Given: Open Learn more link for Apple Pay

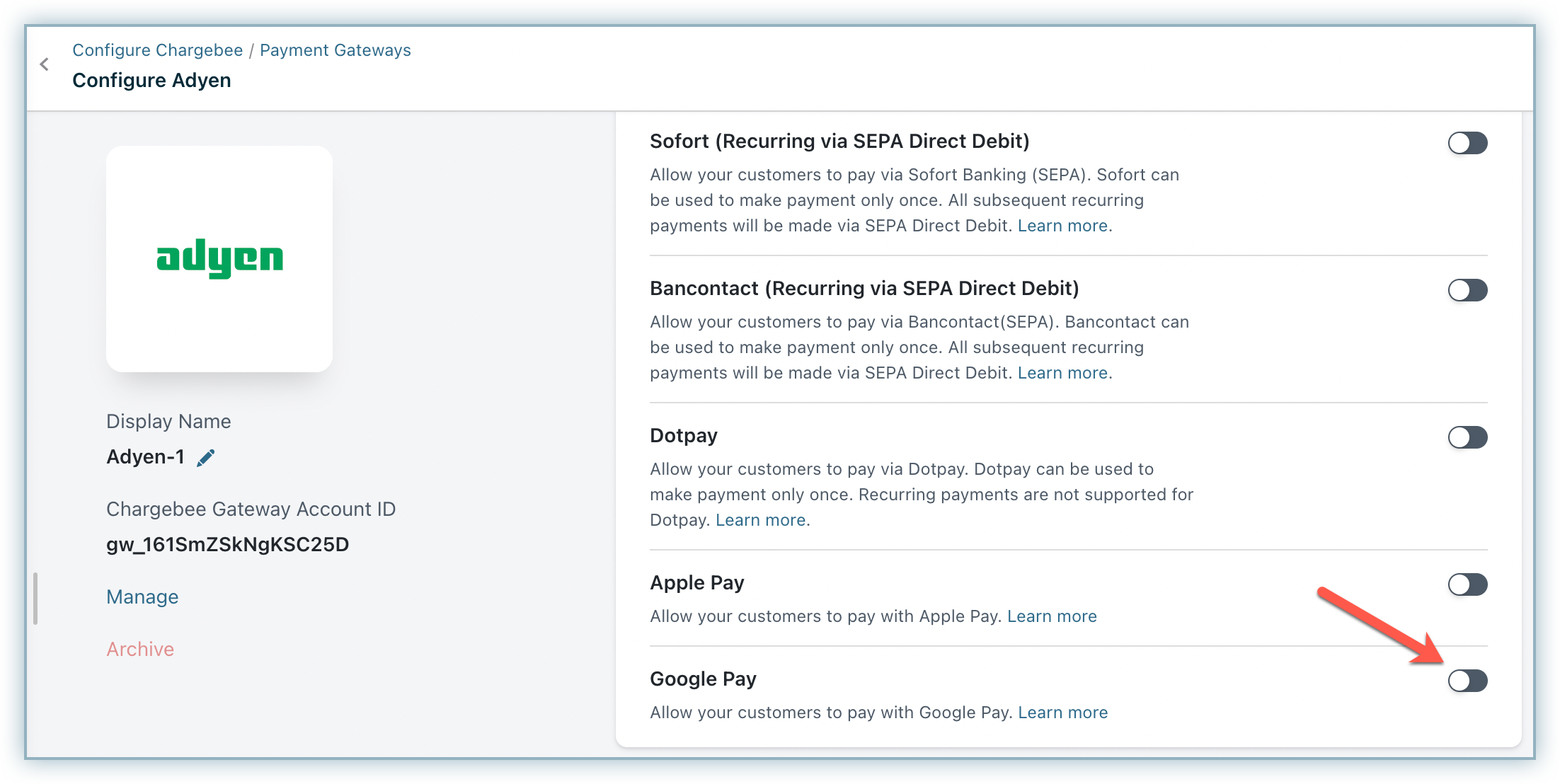Looking at the screenshot, I should 1052,616.
